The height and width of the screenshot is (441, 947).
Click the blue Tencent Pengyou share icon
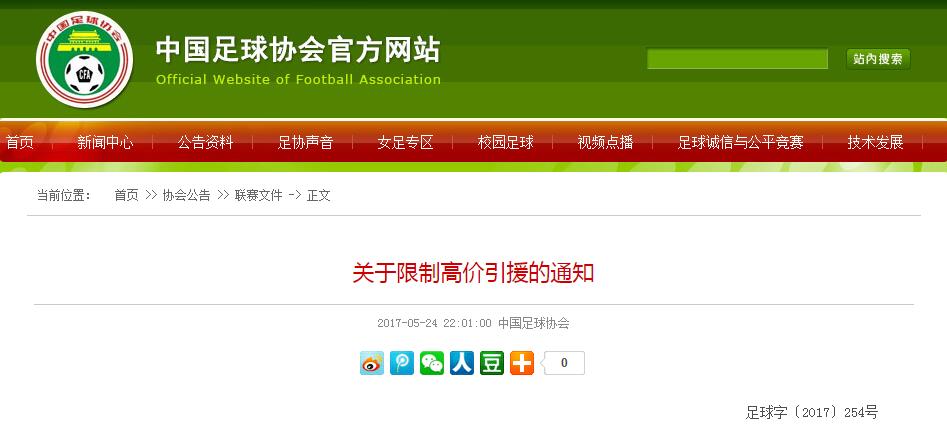(x=402, y=363)
